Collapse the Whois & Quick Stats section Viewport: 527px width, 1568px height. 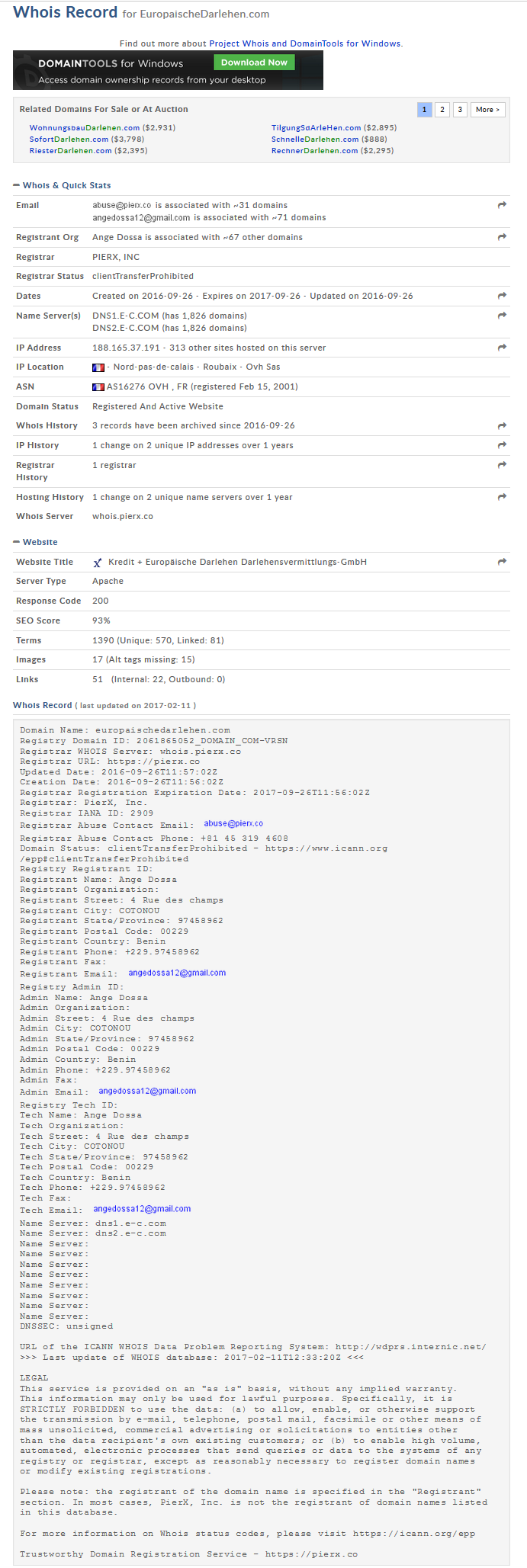17,185
